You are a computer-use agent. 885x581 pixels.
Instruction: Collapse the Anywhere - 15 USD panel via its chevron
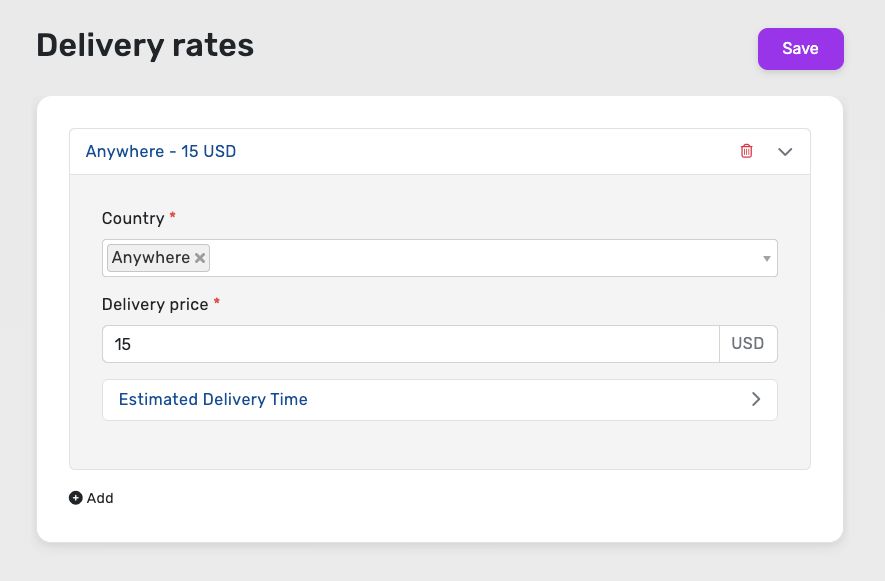pos(785,152)
